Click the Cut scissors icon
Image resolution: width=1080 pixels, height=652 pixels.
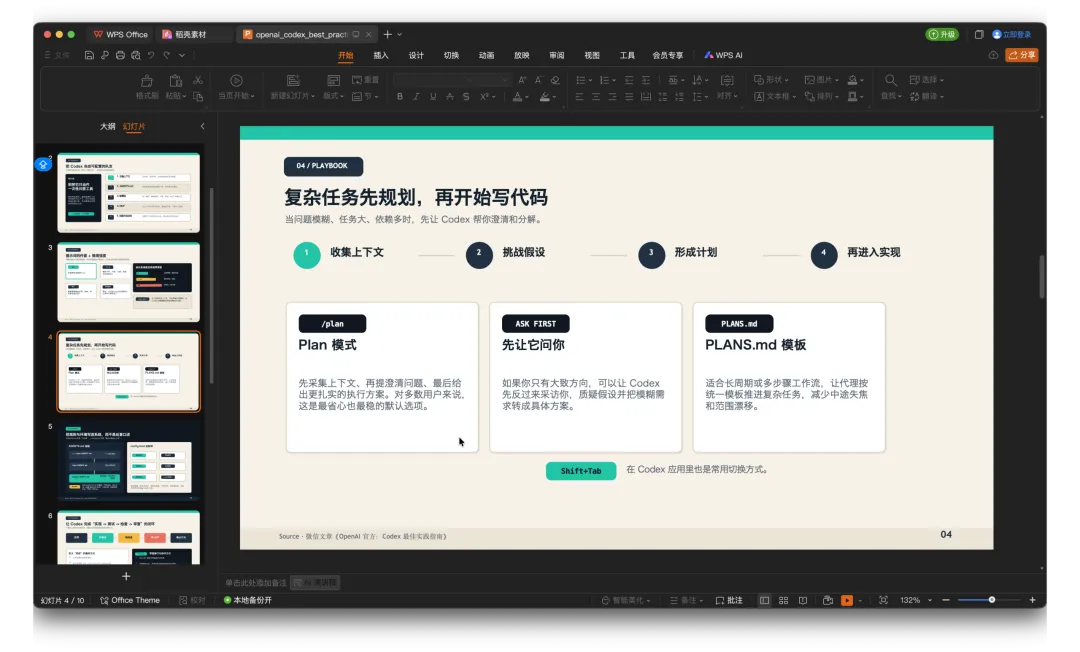(x=198, y=81)
